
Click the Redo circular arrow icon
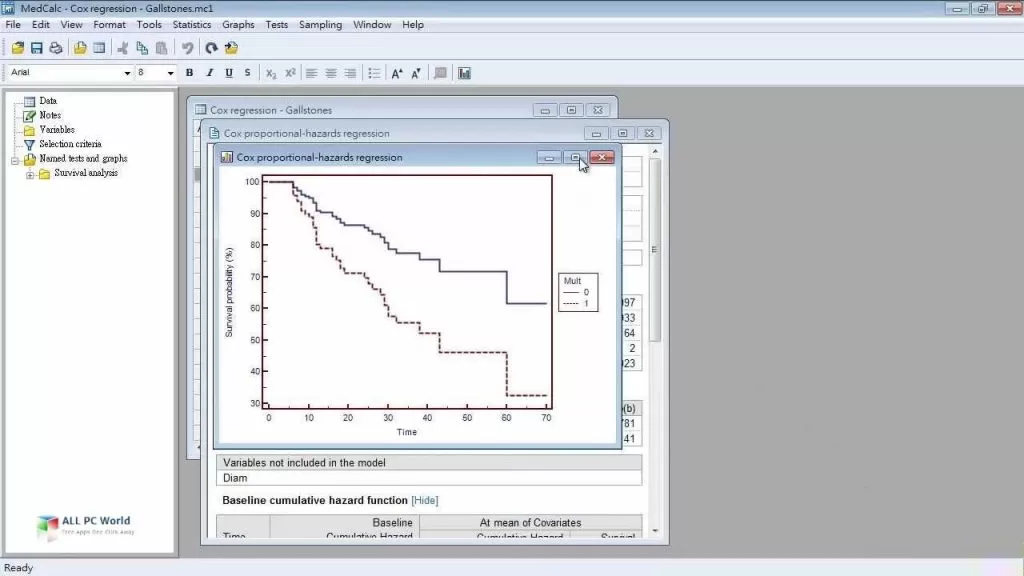[x=211, y=48]
